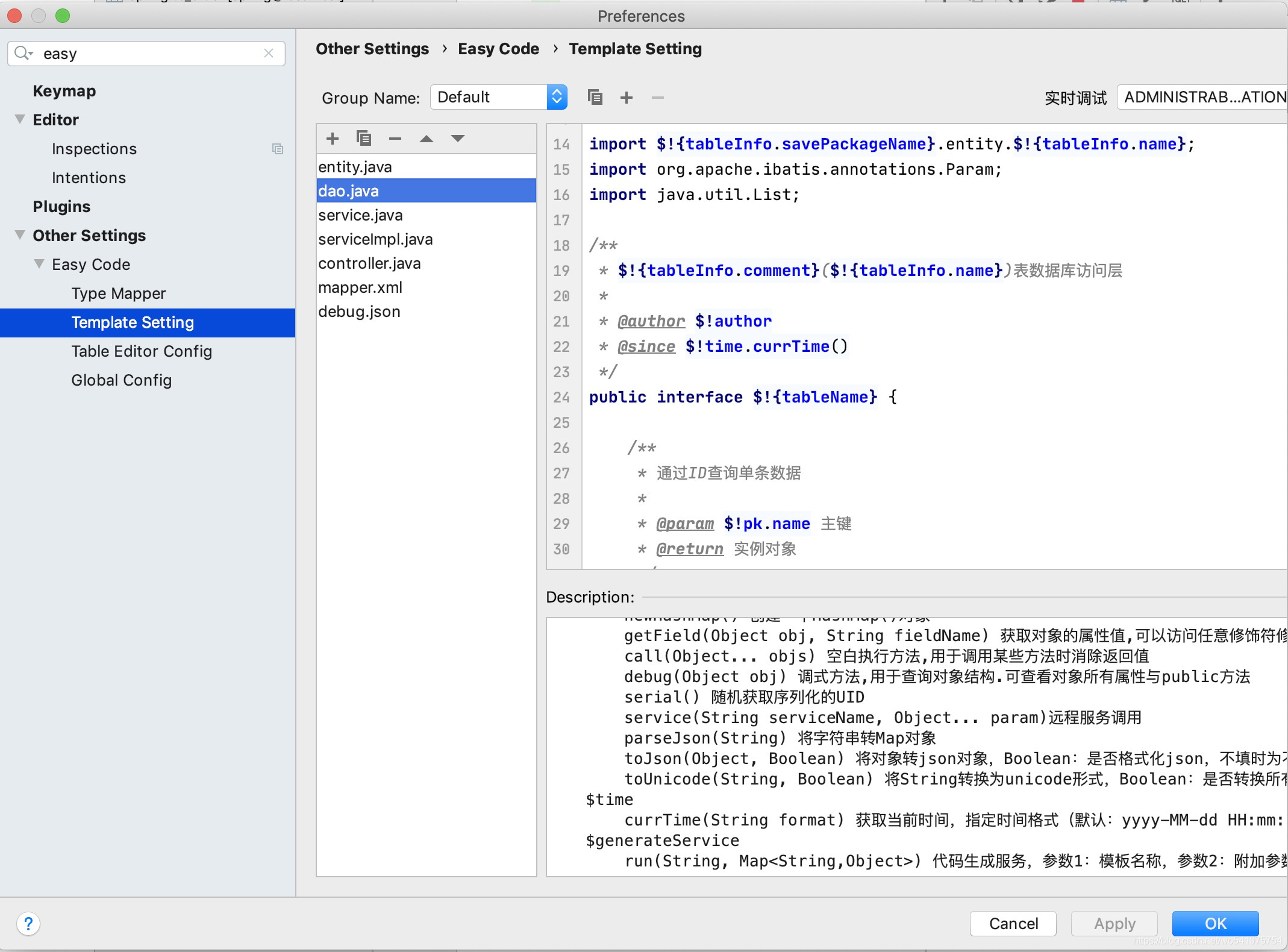The width and height of the screenshot is (1288, 952).
Task: Open Inspections settings
Action: coord(95,149)
